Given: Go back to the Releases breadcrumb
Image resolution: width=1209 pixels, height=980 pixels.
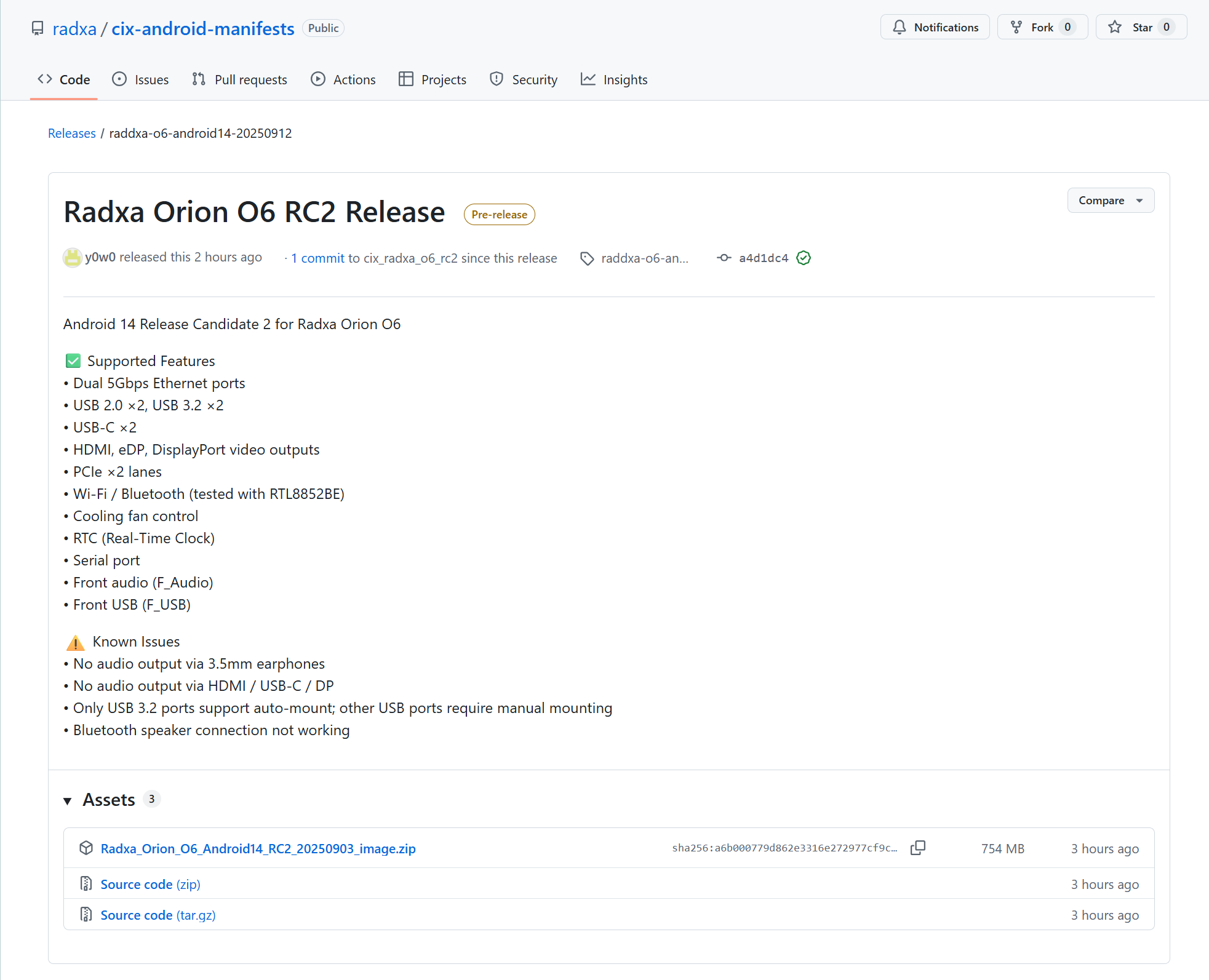Looking at the screenshot, I should pos(71,133).
